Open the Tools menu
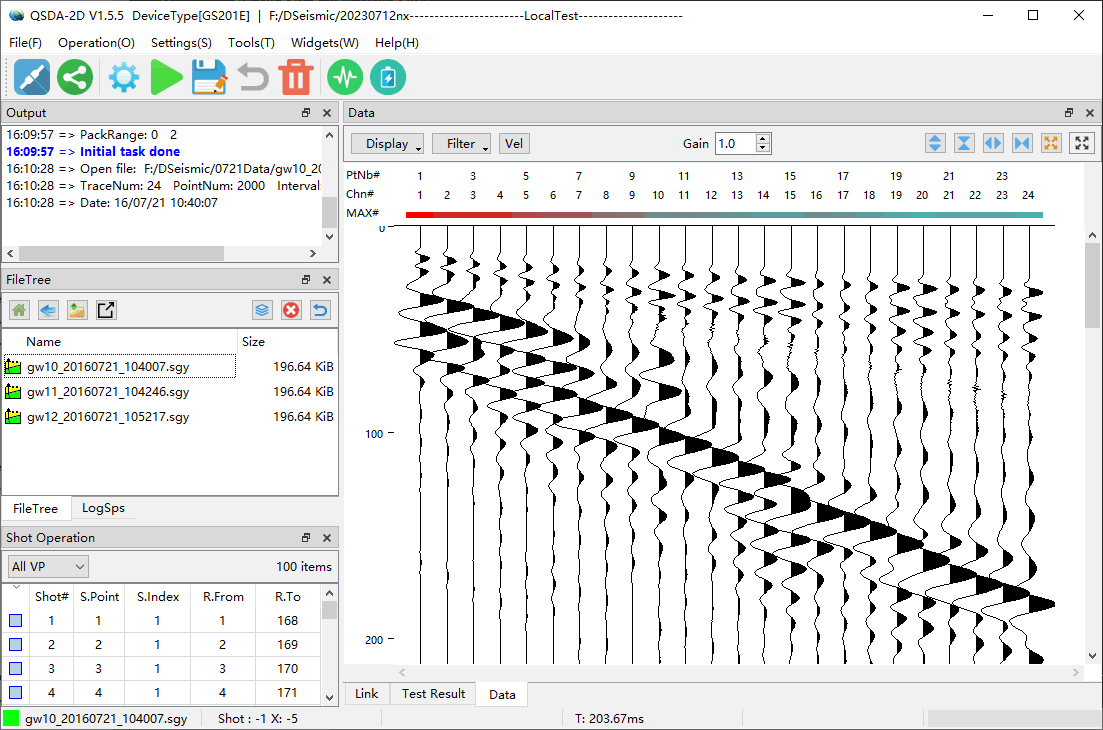Screen dimensions: 1103x730 [251, 43]
